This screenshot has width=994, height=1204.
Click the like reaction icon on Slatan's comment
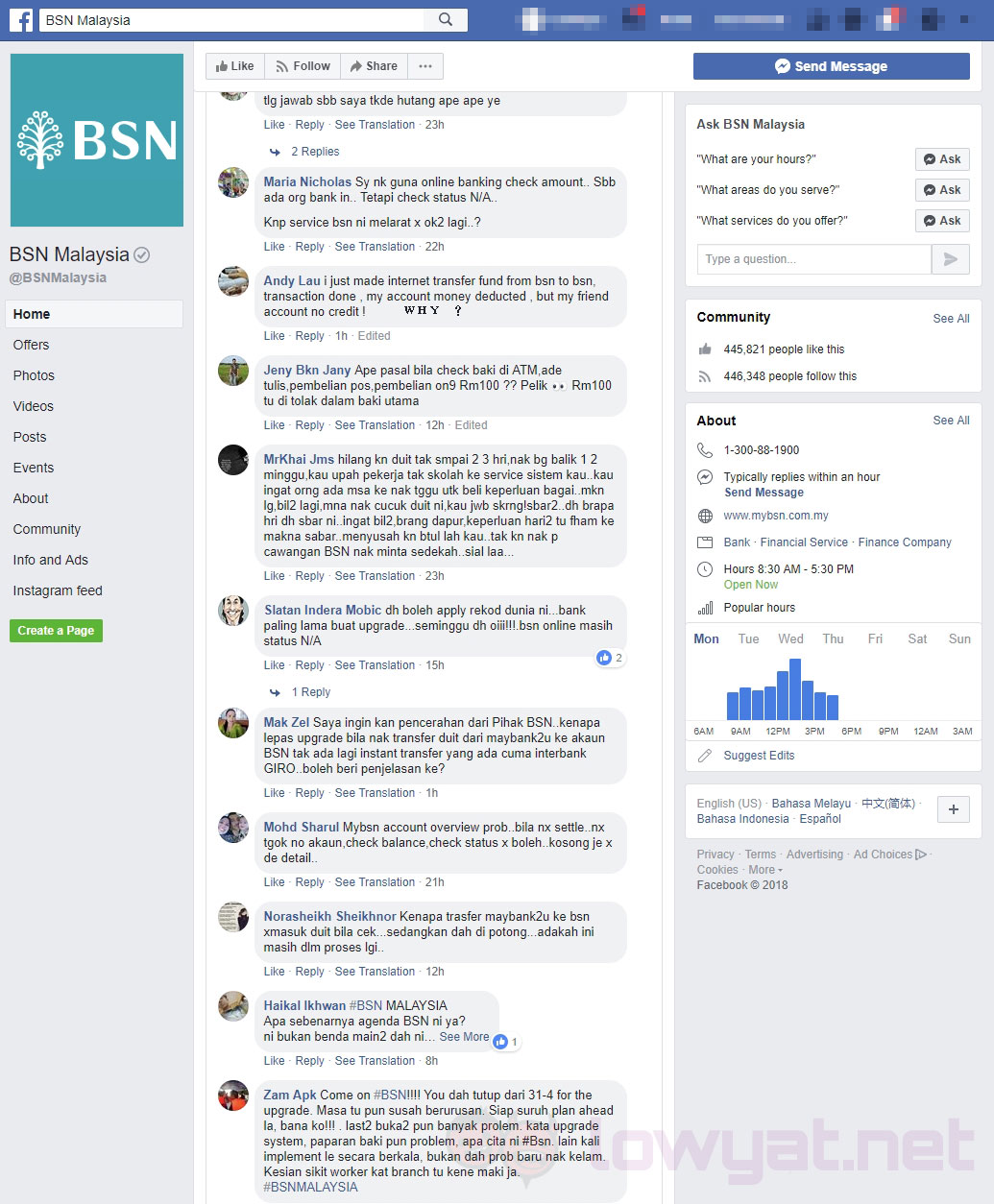(604, 658)
